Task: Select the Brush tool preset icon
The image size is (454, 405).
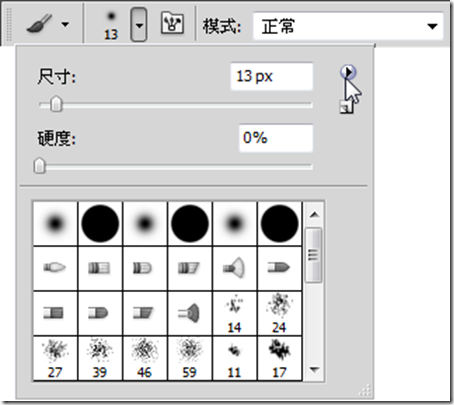Action: [x=39, y=24]
